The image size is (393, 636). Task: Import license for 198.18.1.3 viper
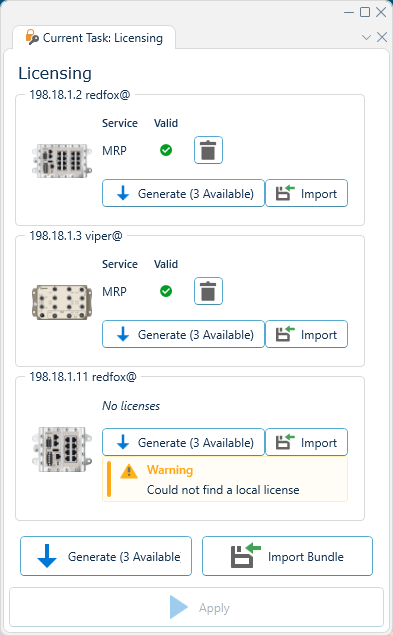[x=307, y=334]
